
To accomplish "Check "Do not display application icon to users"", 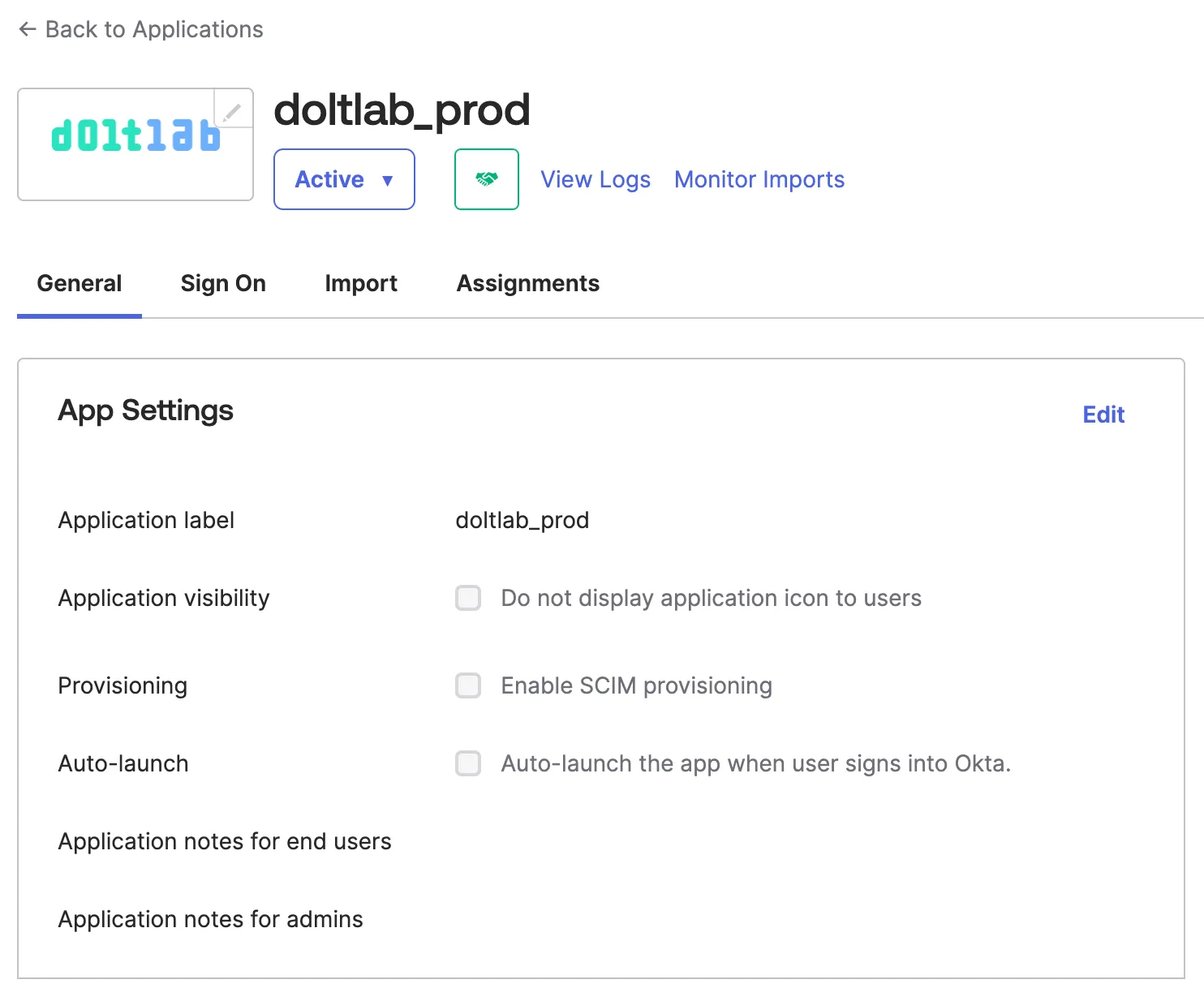I will coord(467,598).
